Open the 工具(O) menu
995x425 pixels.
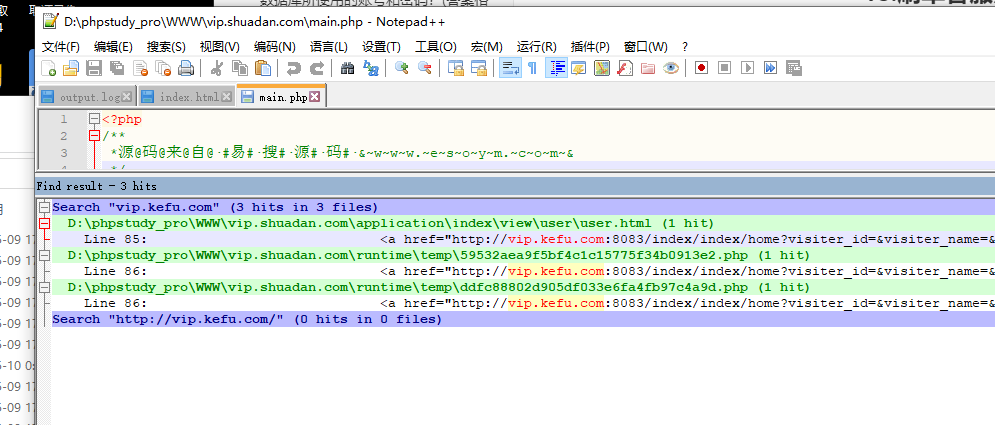point(435,47)
